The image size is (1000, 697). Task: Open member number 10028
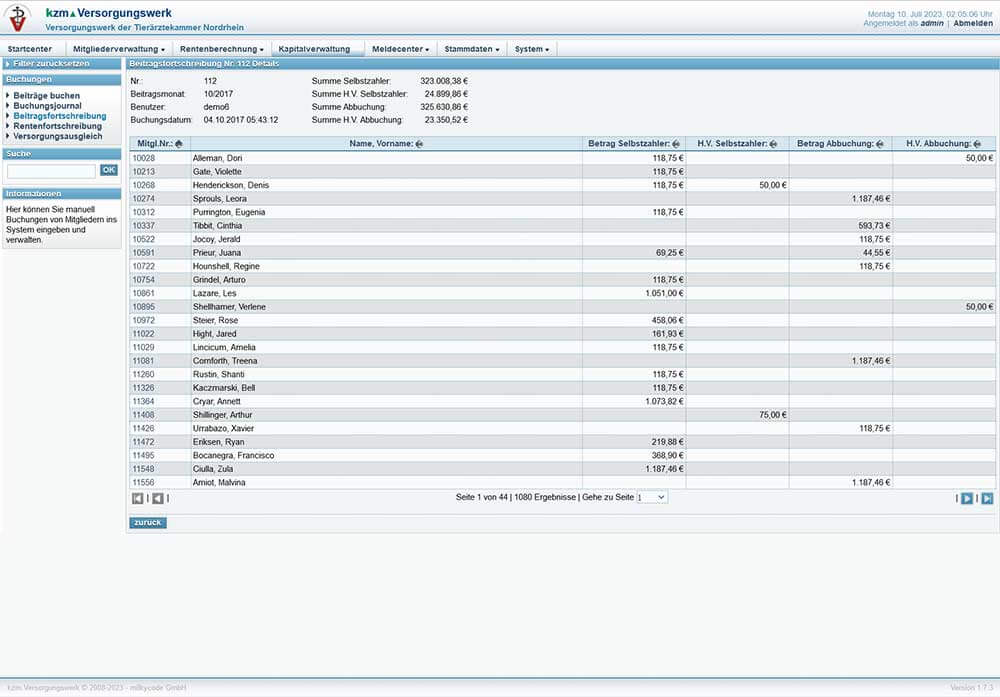pos(143,158)
